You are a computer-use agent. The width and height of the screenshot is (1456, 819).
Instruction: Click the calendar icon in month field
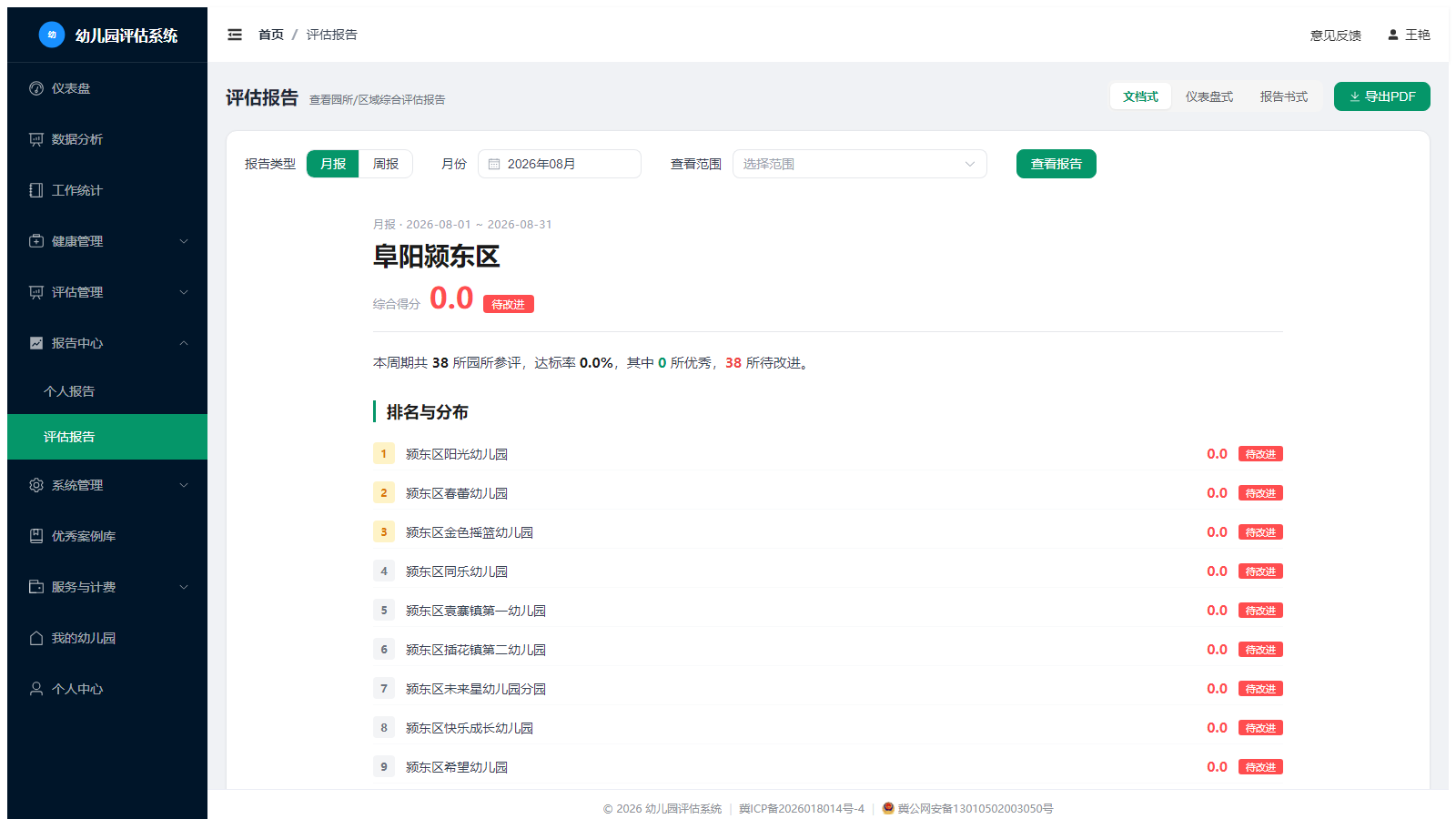tap(494, 164)
